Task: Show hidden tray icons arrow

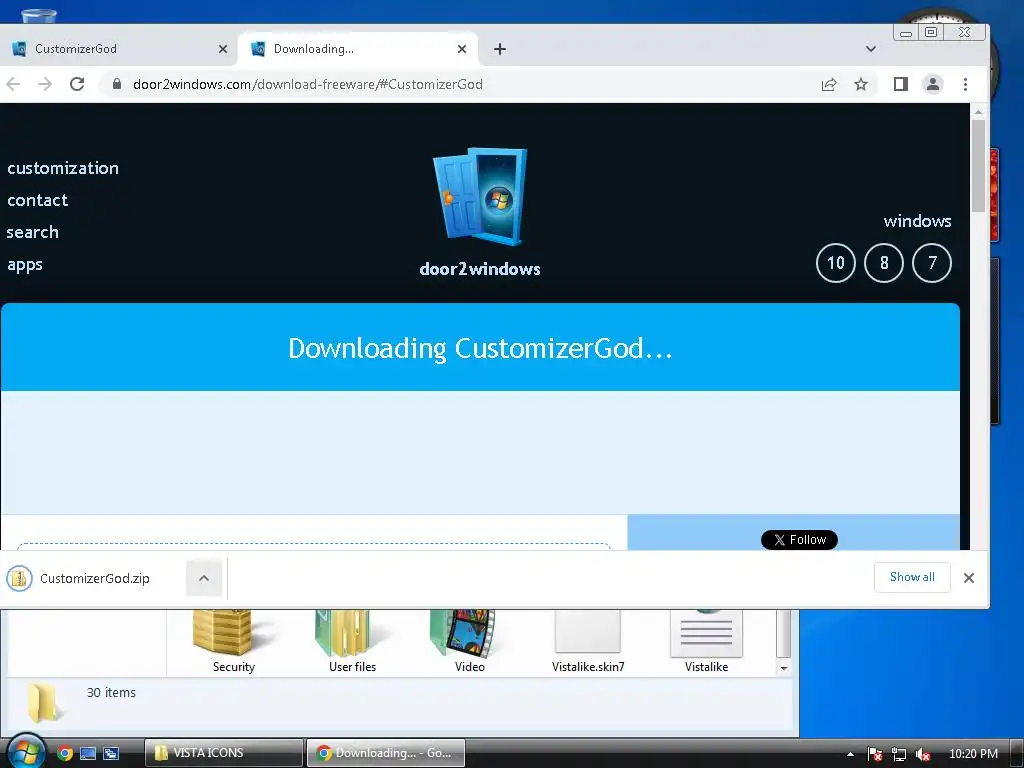Action: pyautogui.click(x=850, y=754)
